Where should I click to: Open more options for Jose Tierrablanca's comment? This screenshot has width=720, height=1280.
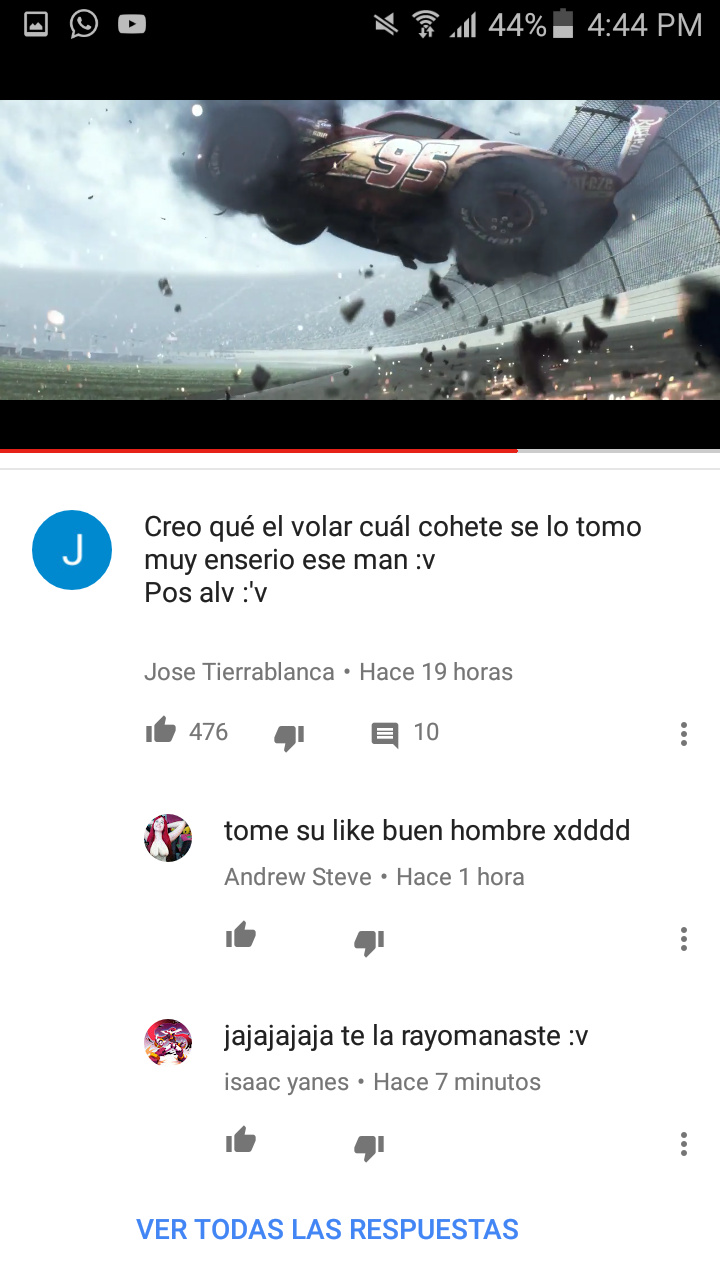click(684, 734)
